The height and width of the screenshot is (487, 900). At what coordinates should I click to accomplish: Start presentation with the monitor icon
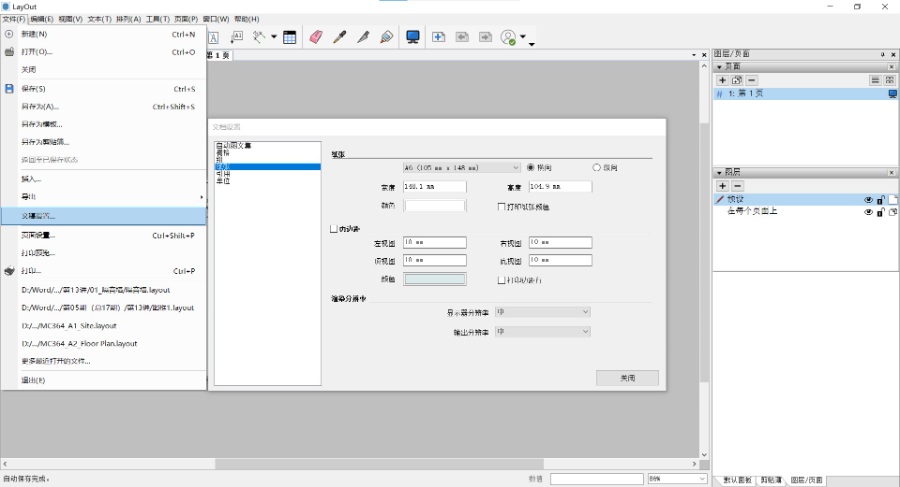point(413,37)
